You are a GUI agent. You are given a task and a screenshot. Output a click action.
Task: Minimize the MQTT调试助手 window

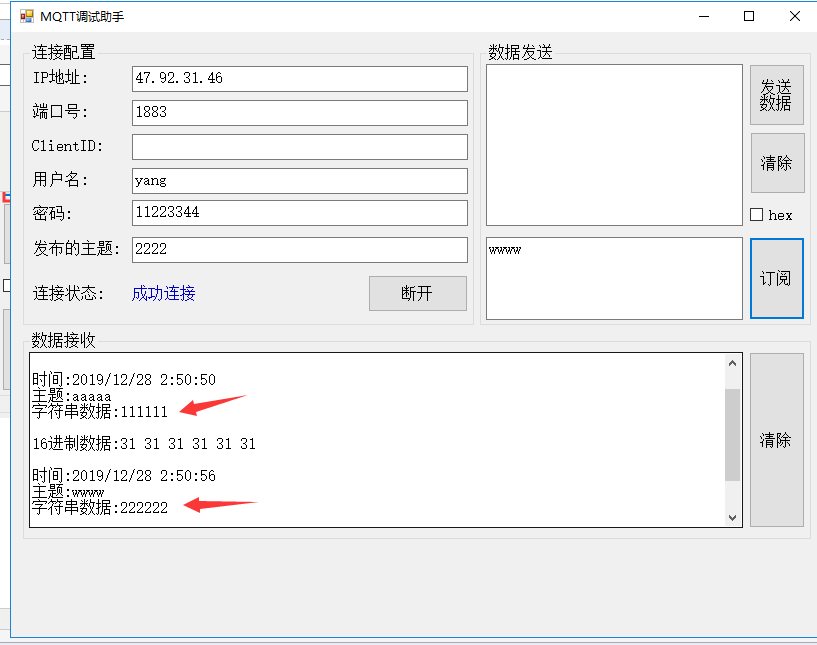(x=704, y=16)
